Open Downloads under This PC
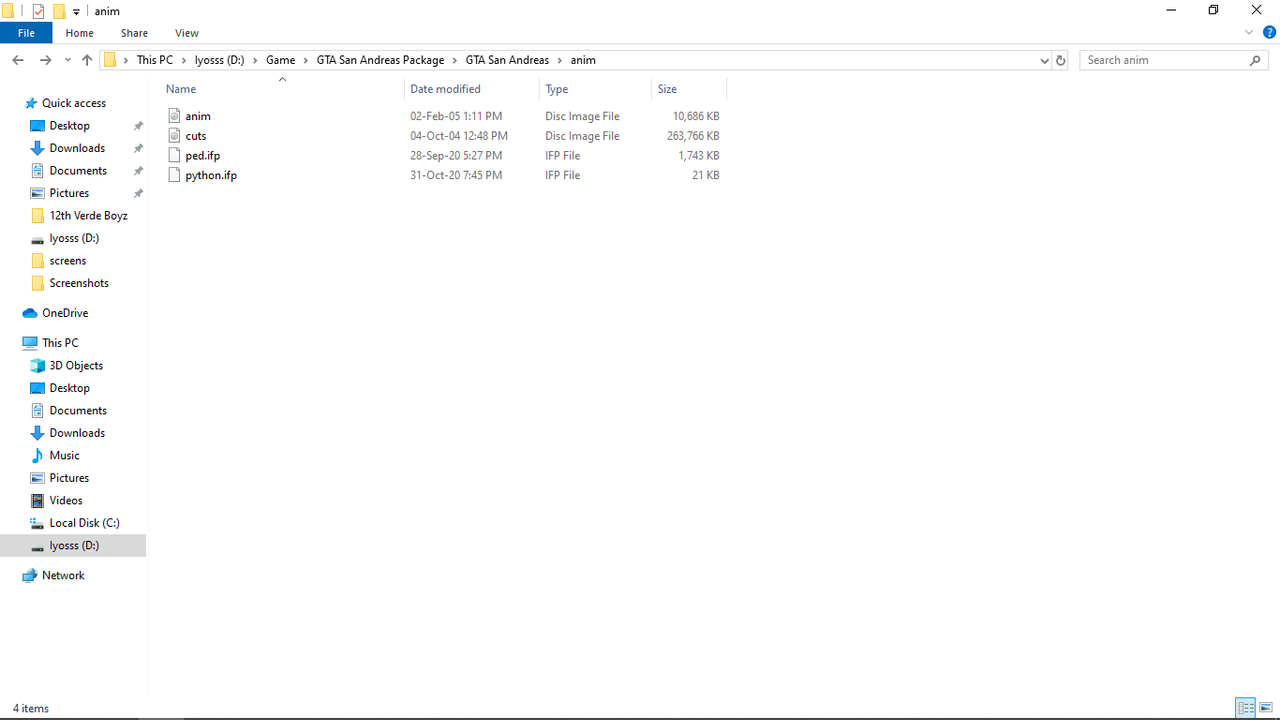This screenshot has height=720, width=1280. 77,433
